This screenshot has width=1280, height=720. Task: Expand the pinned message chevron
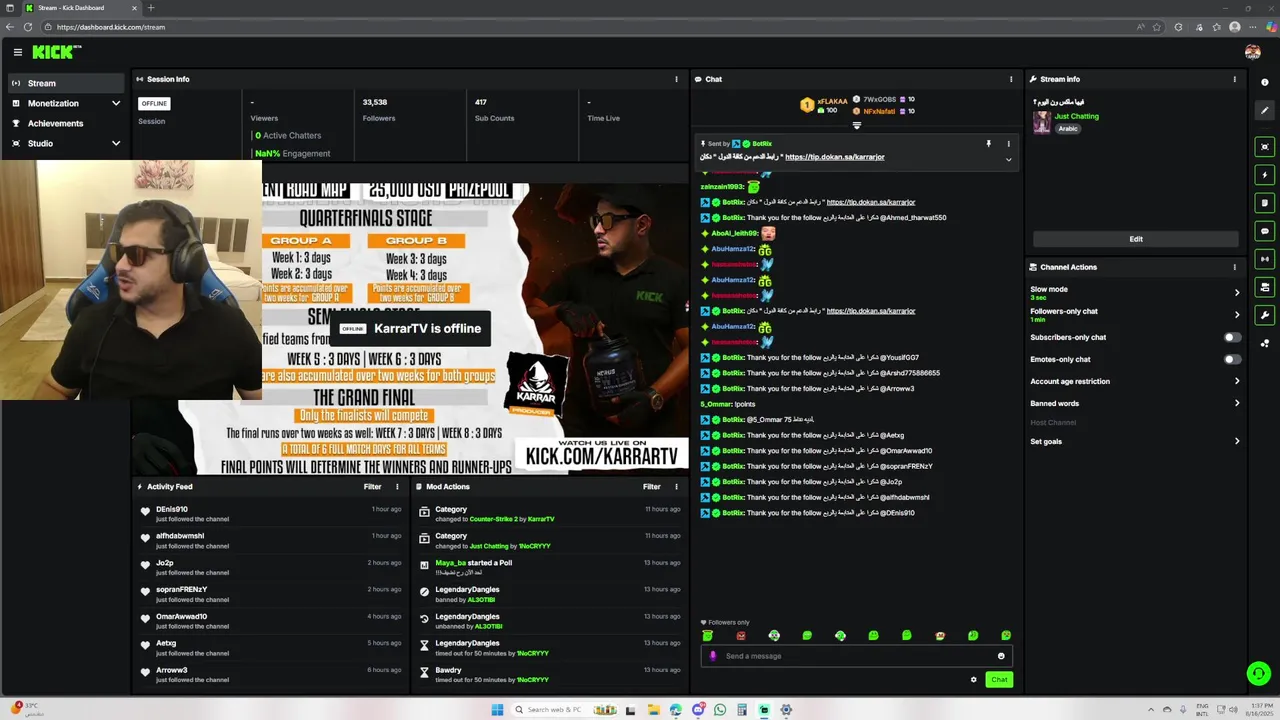[1008, 160]
